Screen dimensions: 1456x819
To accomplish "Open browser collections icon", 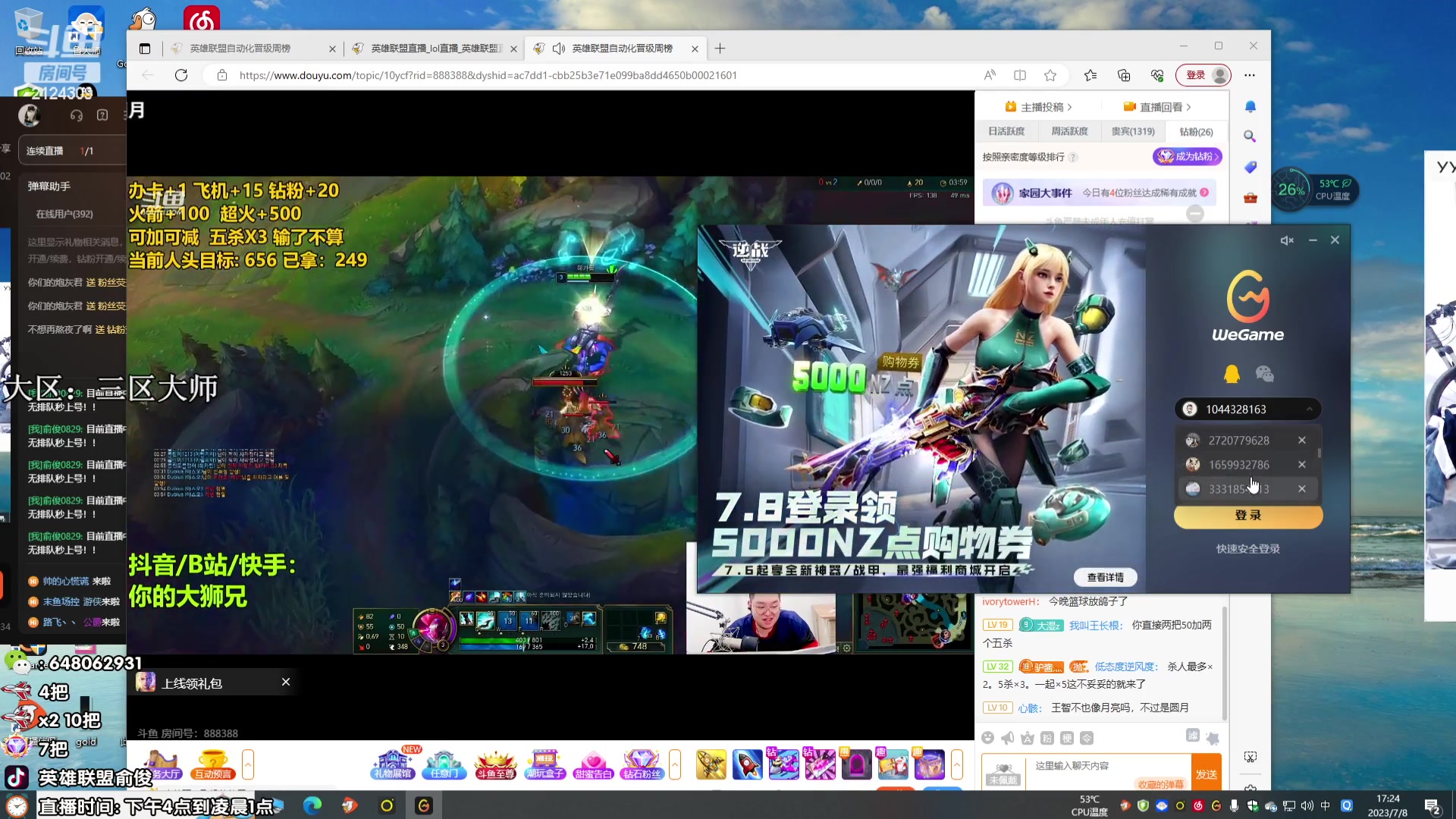I will click(x=1124, y=75).
